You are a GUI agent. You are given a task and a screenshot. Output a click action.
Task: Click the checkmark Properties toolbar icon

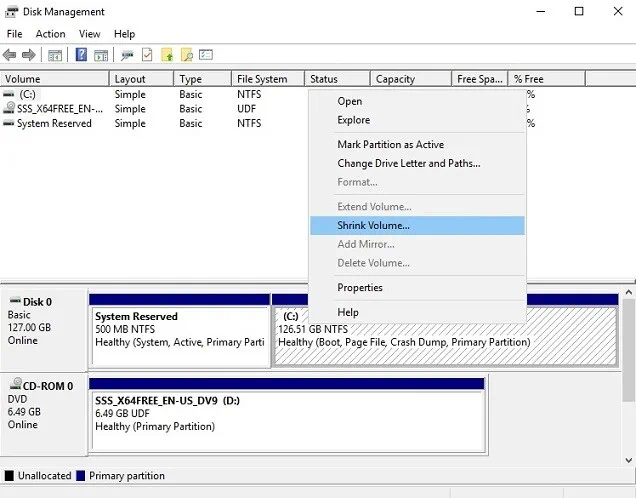pos(147,55)
